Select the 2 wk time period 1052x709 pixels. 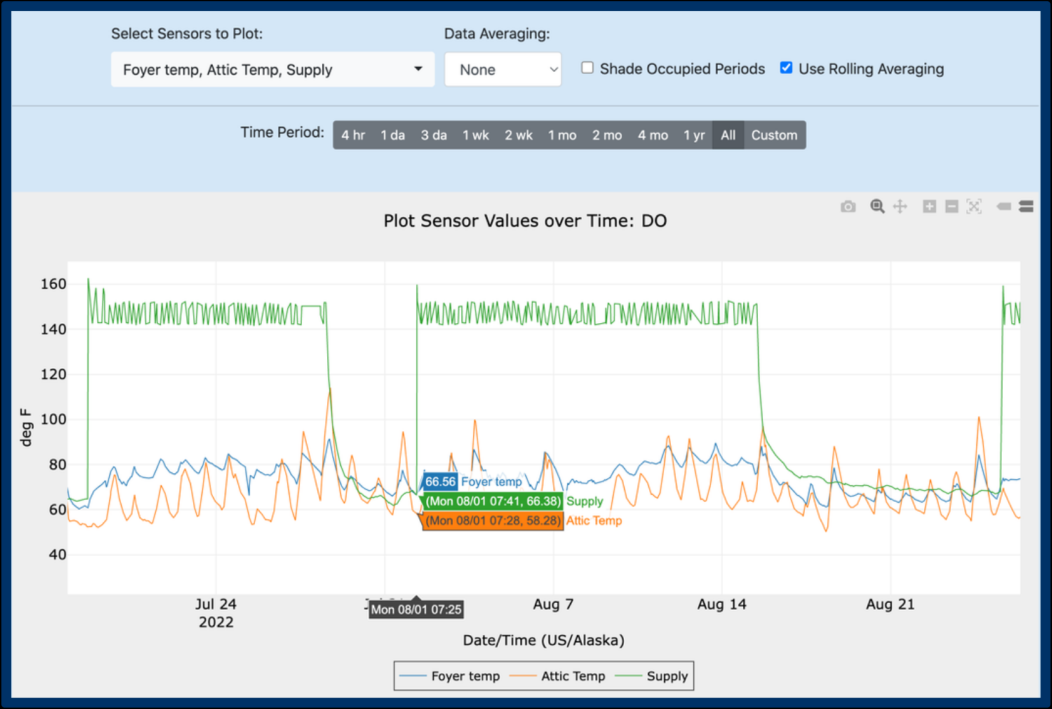click(x=518, y=135)
